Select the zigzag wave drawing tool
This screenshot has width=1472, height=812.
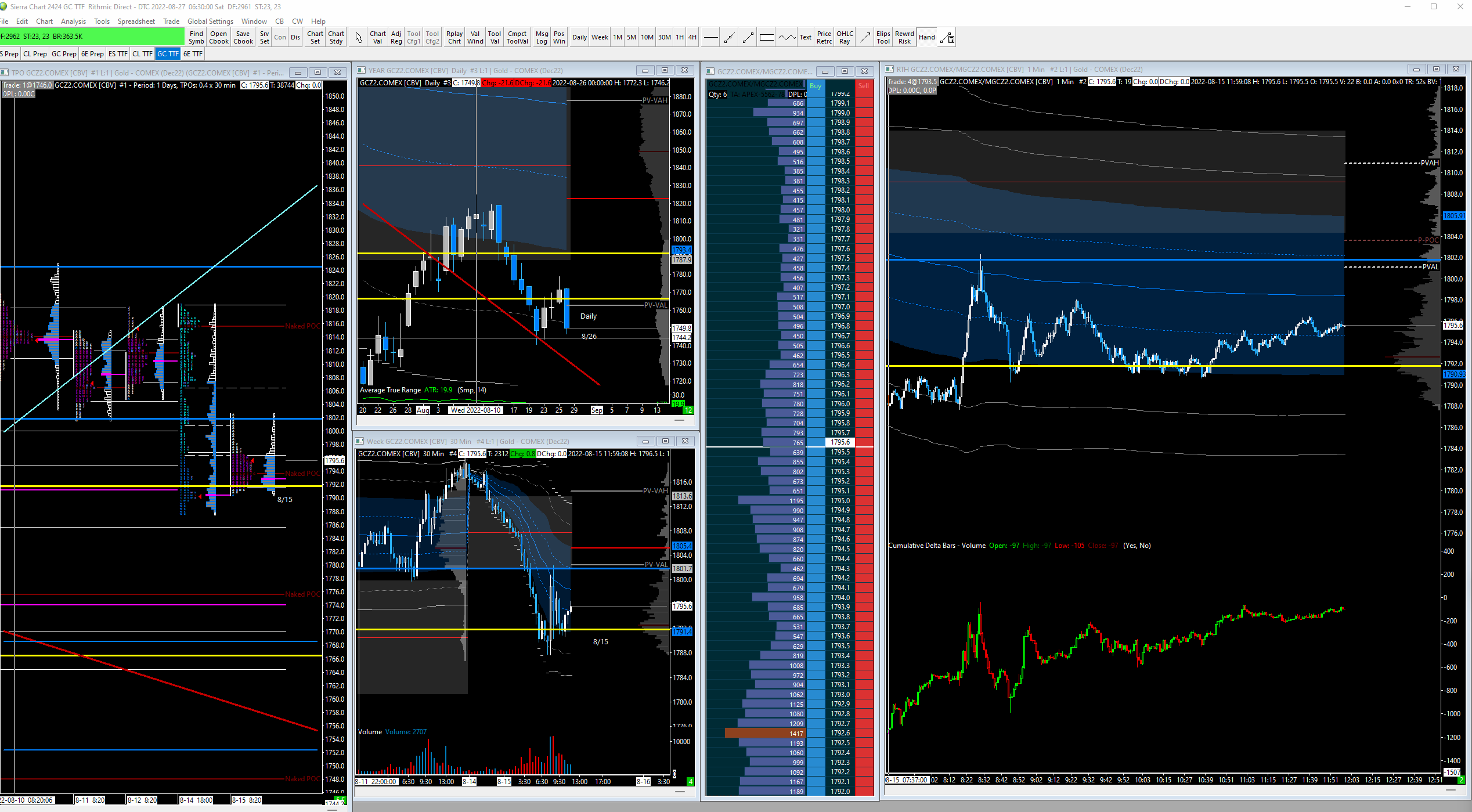tap(786, 38)
